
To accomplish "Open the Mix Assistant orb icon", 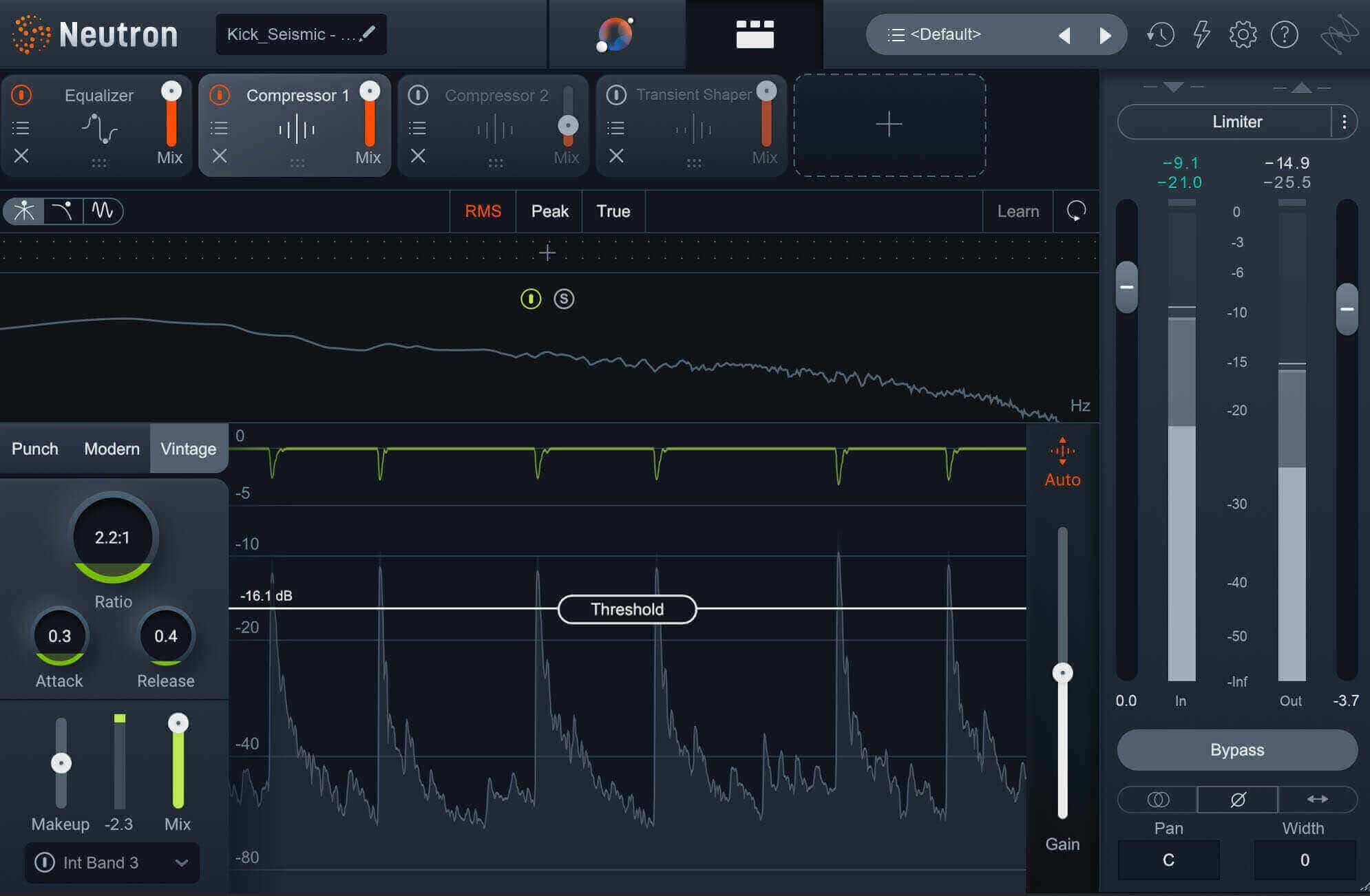I will click(x=615, y=34).
